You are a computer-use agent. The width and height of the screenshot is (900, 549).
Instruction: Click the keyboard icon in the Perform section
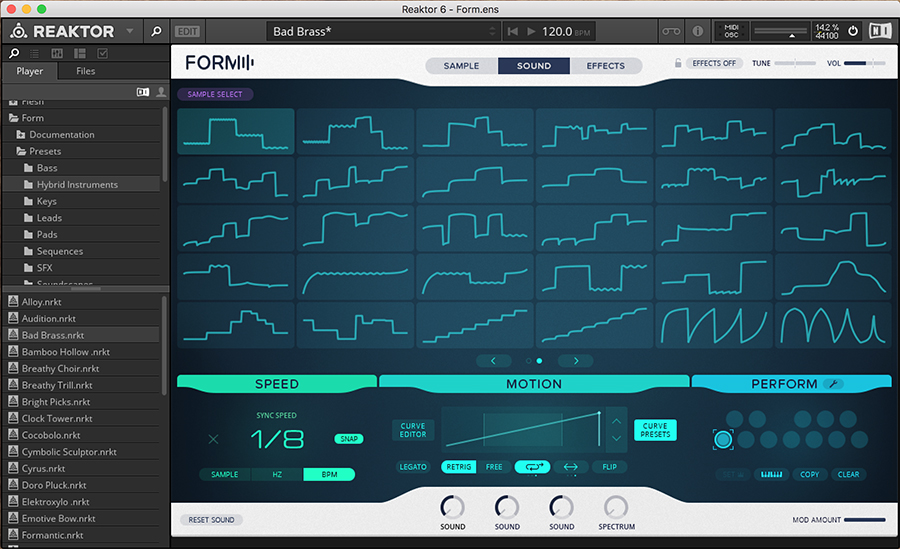click(772, 475)
